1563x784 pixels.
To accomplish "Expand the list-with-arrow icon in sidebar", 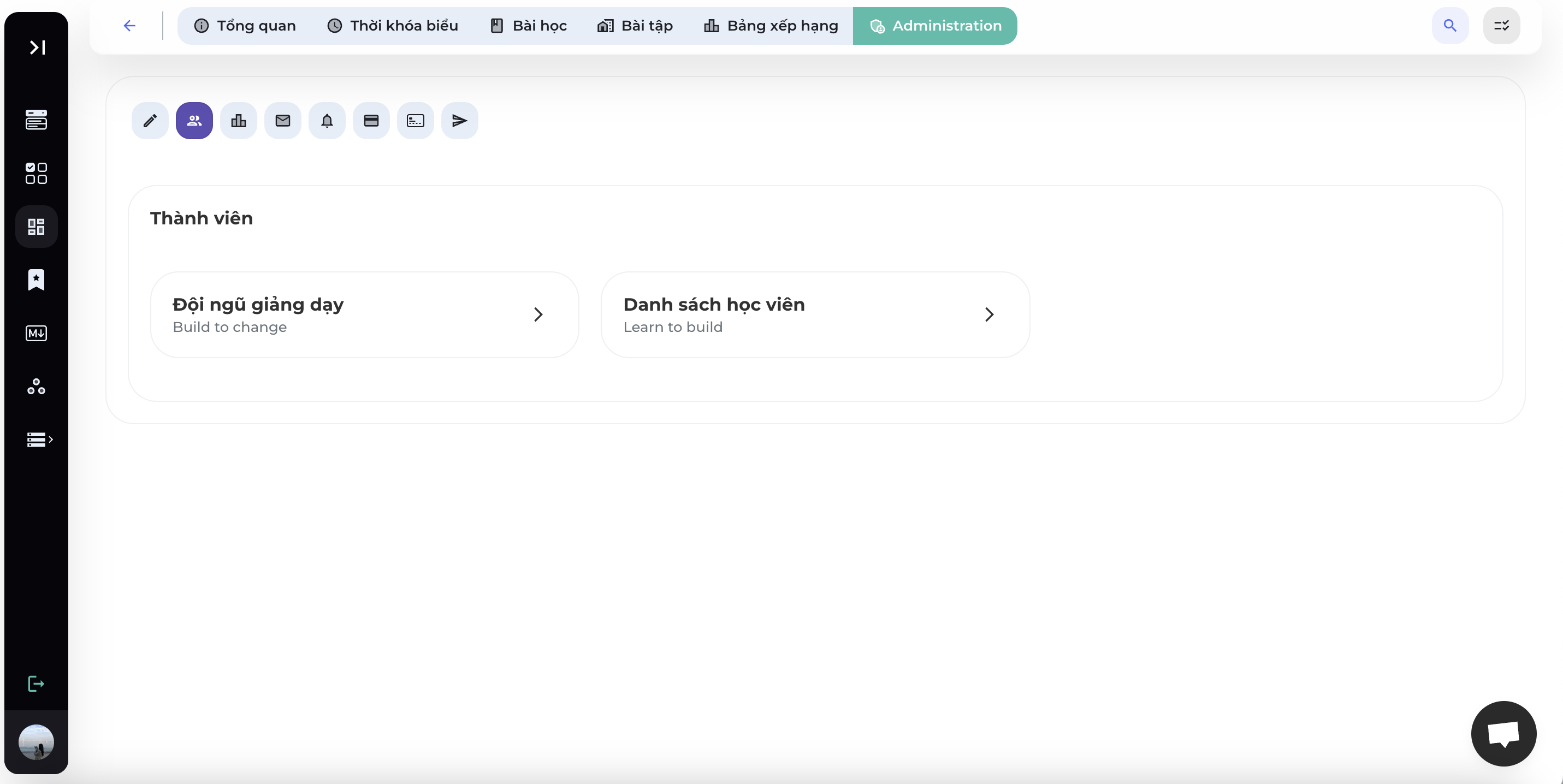I will pyautogui.click(x=39, y=439).
